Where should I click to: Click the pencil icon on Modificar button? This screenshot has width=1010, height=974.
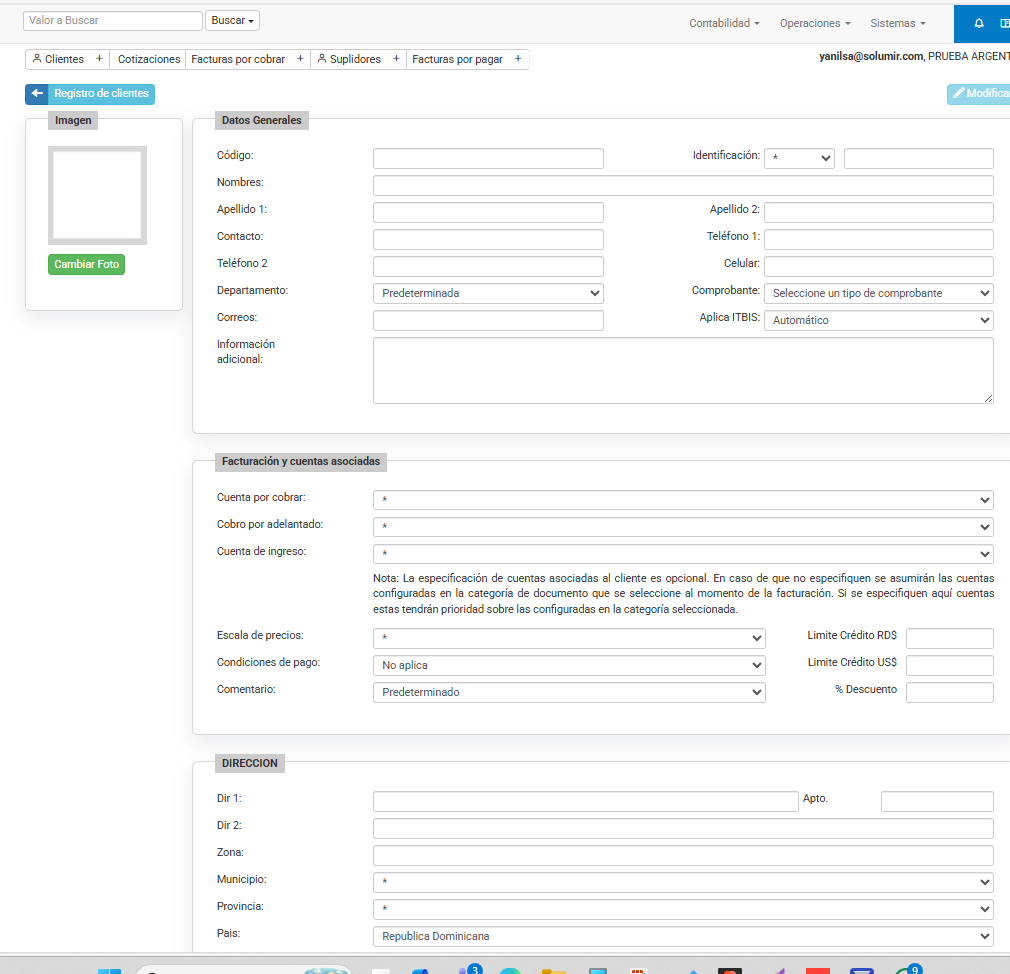(959, 93)
